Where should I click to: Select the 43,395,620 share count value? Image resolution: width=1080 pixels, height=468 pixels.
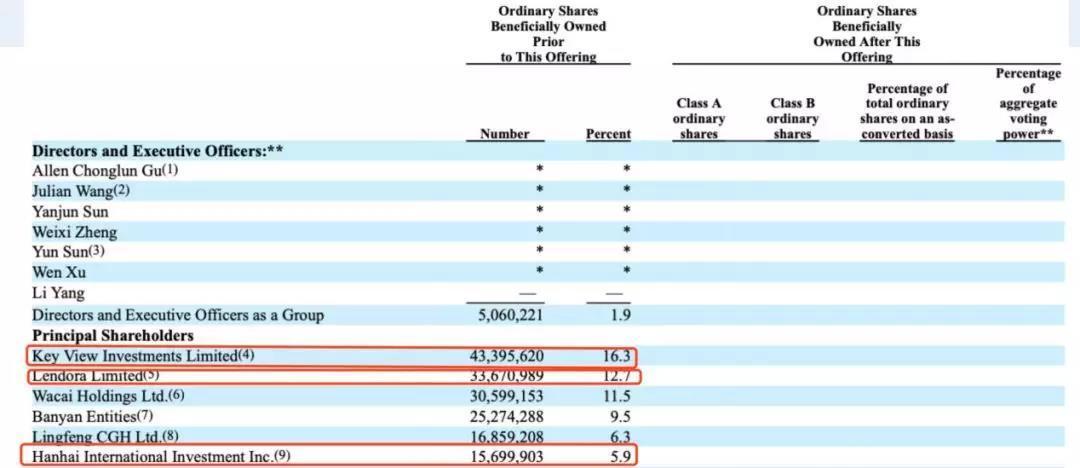pos(506,356)
